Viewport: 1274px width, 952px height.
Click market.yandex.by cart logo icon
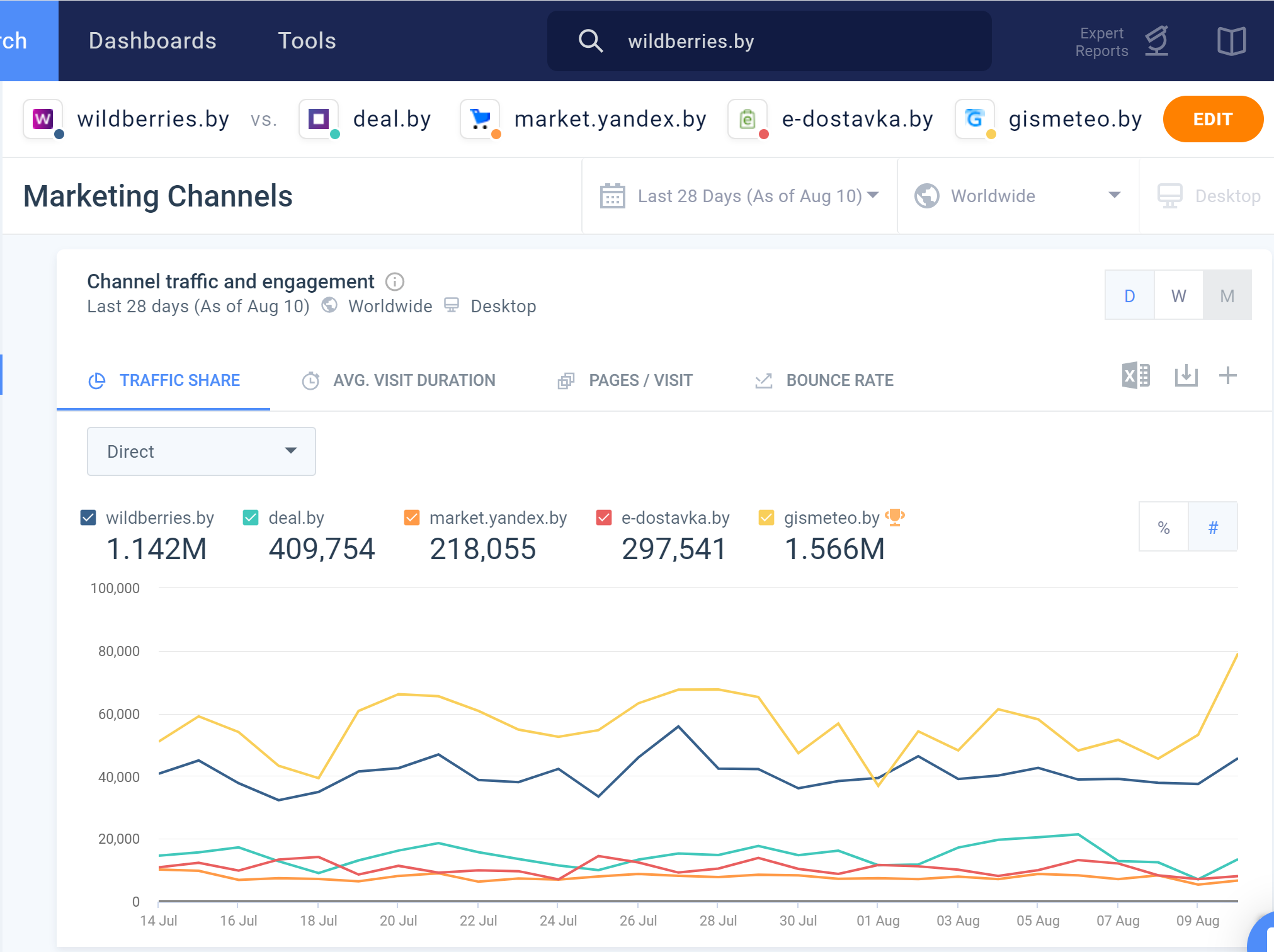480,119
